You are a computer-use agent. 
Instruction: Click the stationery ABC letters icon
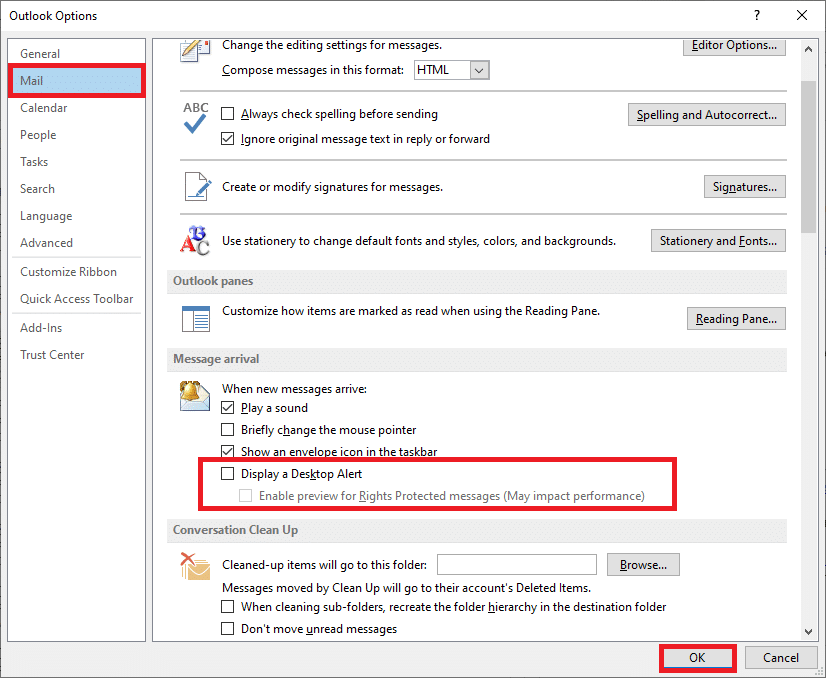coord(195,240)
